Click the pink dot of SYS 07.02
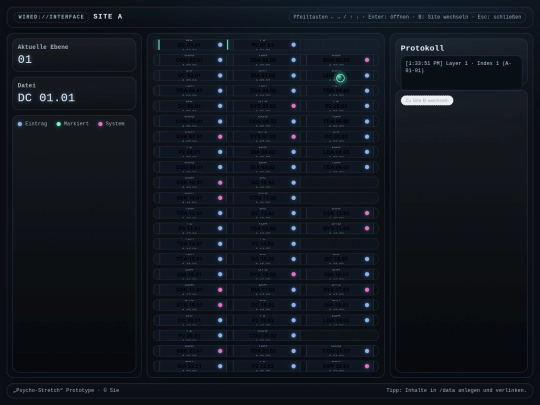This screenshot has width=540, height=405. (293, 137)
